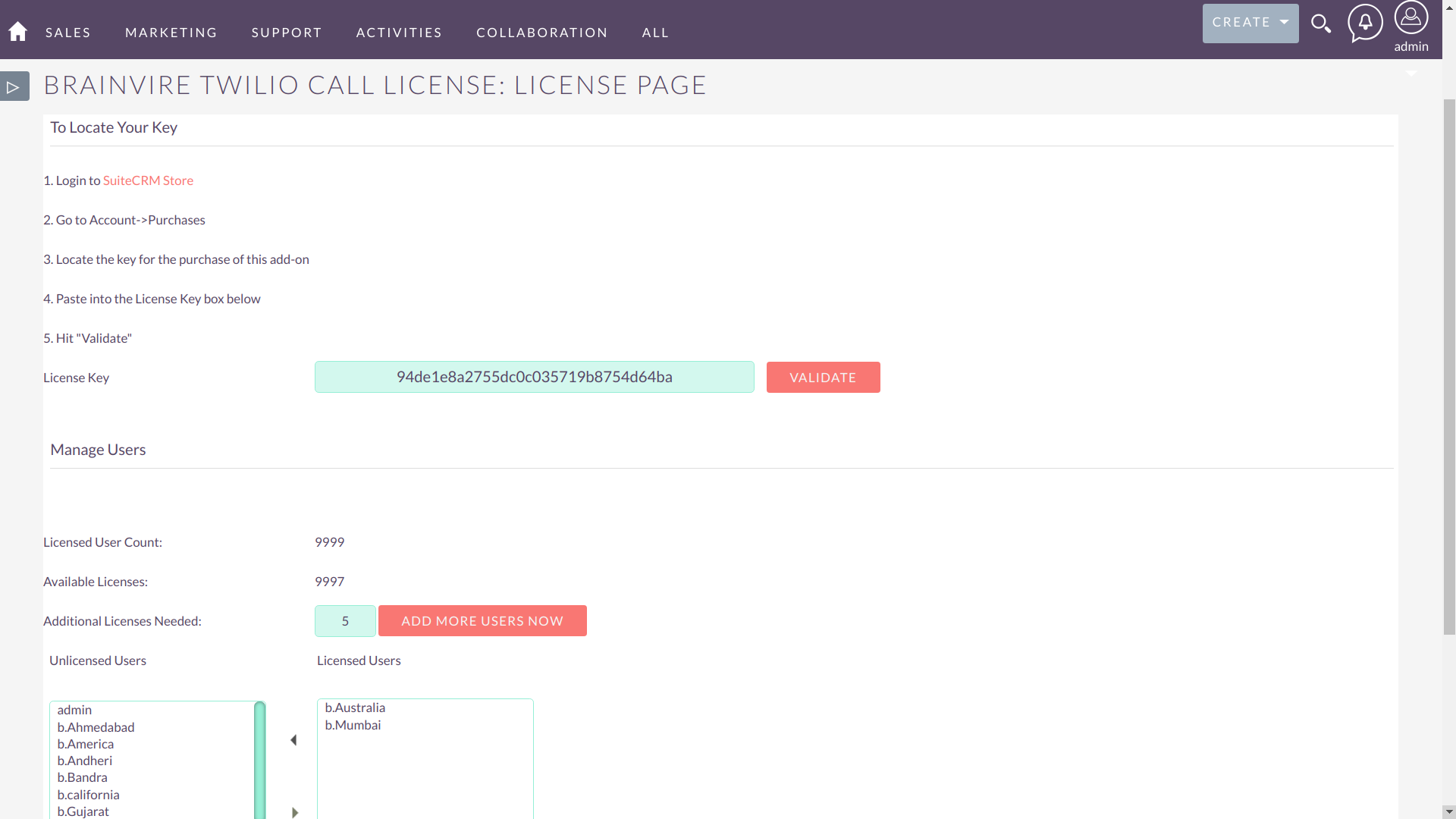The image size is (1456, 819).
Task: Select b.Mumbai in Licensed Users
Action: coord(353,724)
